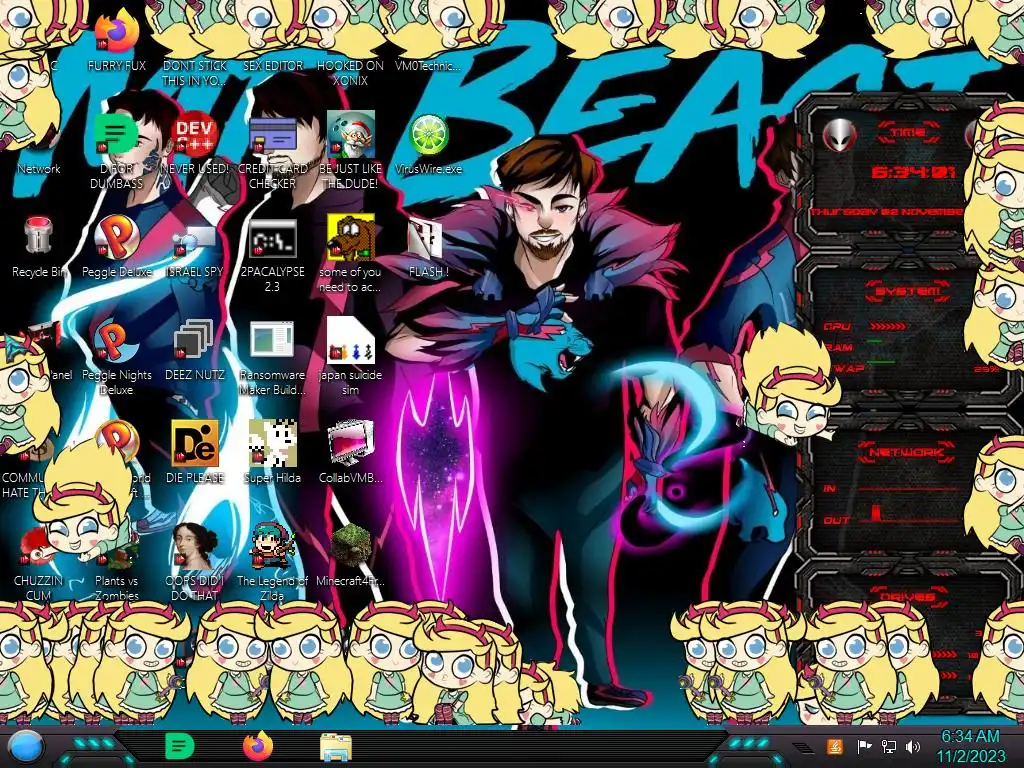This screenshot has width=1024, height=768.
Task: Open BE JUST LIKE THE DUDE! icon
Action: [350, 135]
